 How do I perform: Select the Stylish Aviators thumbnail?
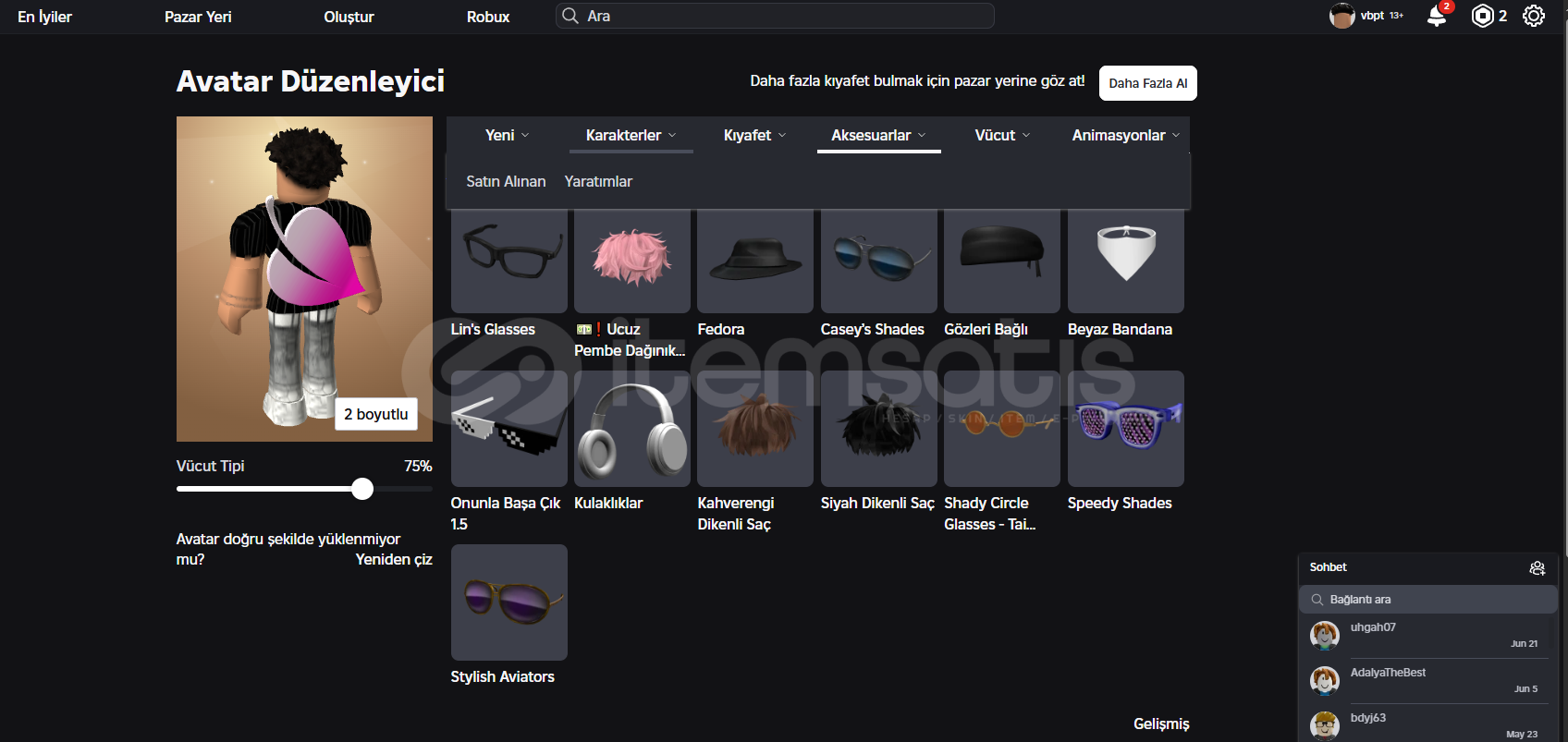click(x=509, y=602)
